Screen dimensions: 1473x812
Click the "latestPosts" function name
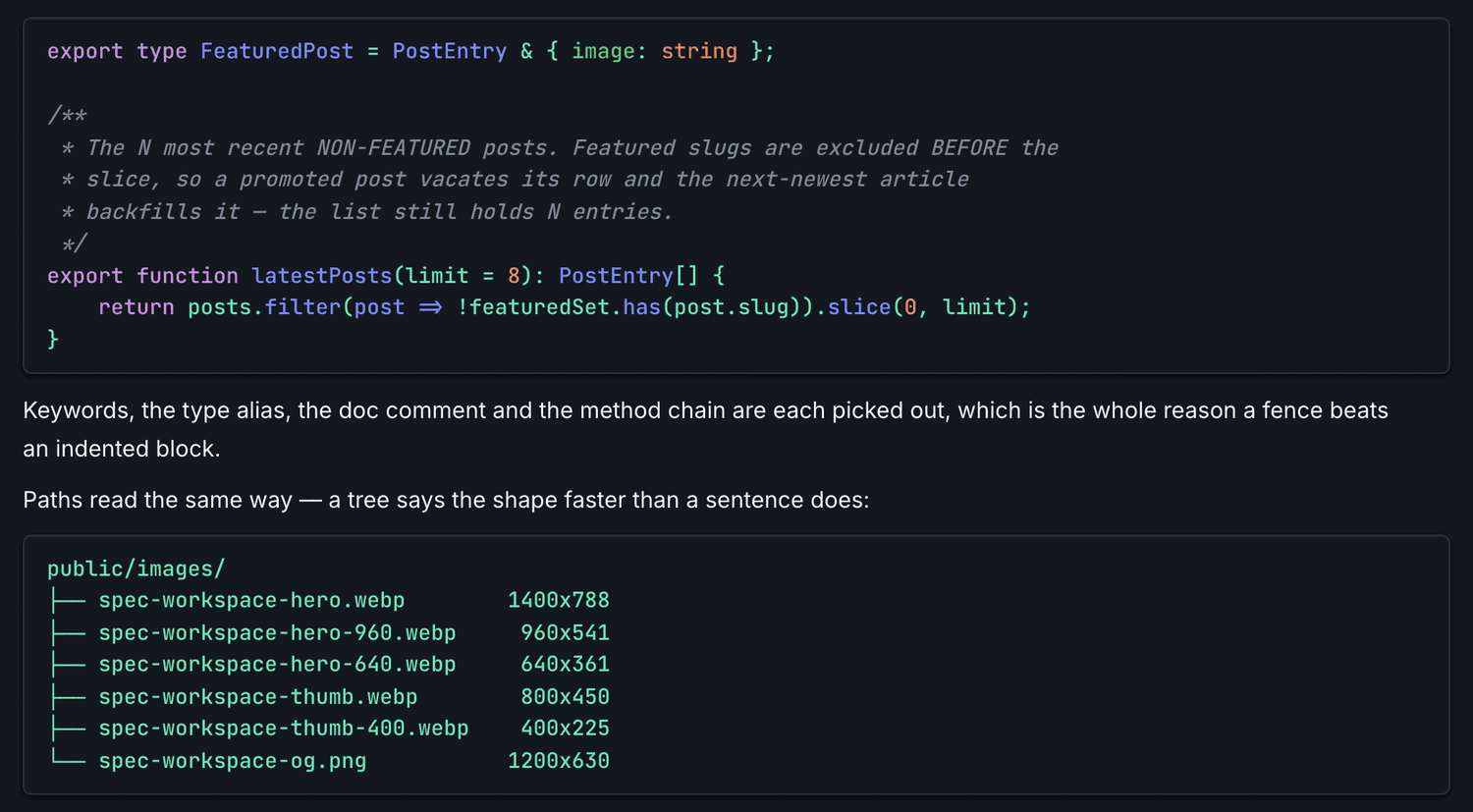(x=322, y=276)
